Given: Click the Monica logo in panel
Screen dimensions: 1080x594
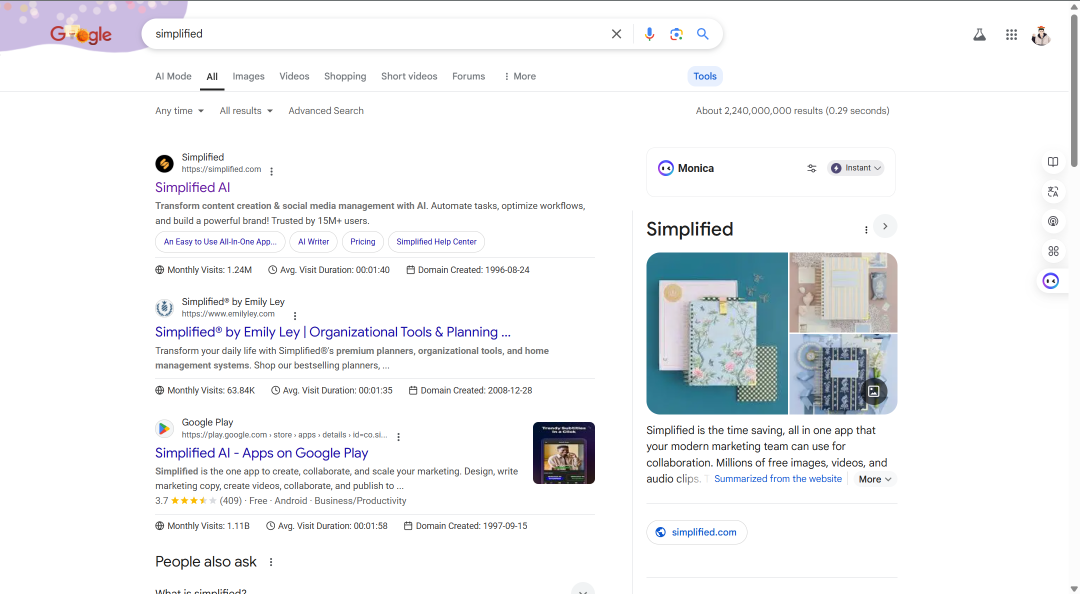Looking at the screenshot, I should (665, 168).
